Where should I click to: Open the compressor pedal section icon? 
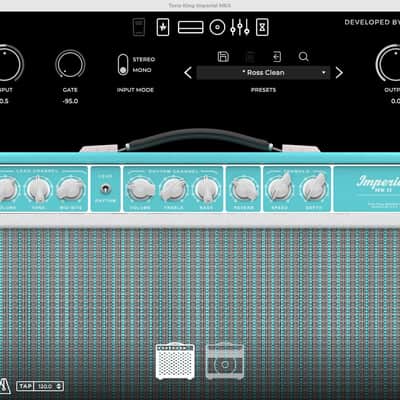(139, 27)
